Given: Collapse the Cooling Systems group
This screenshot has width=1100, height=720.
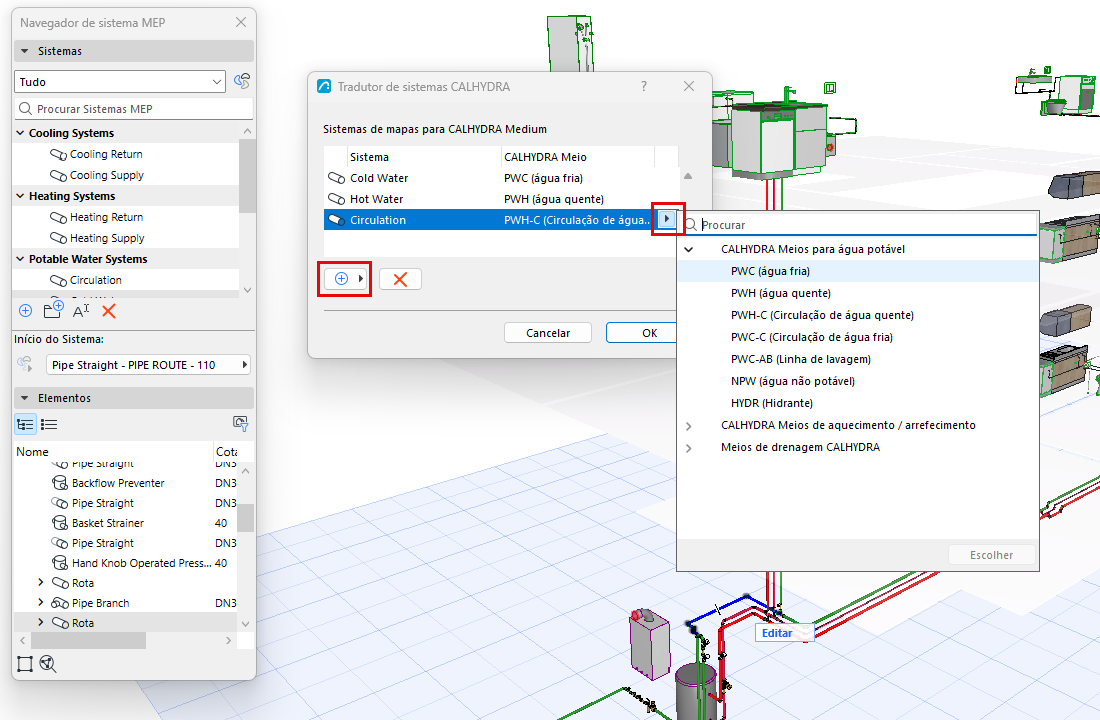Looking at the screenshot, I should 20,133.
